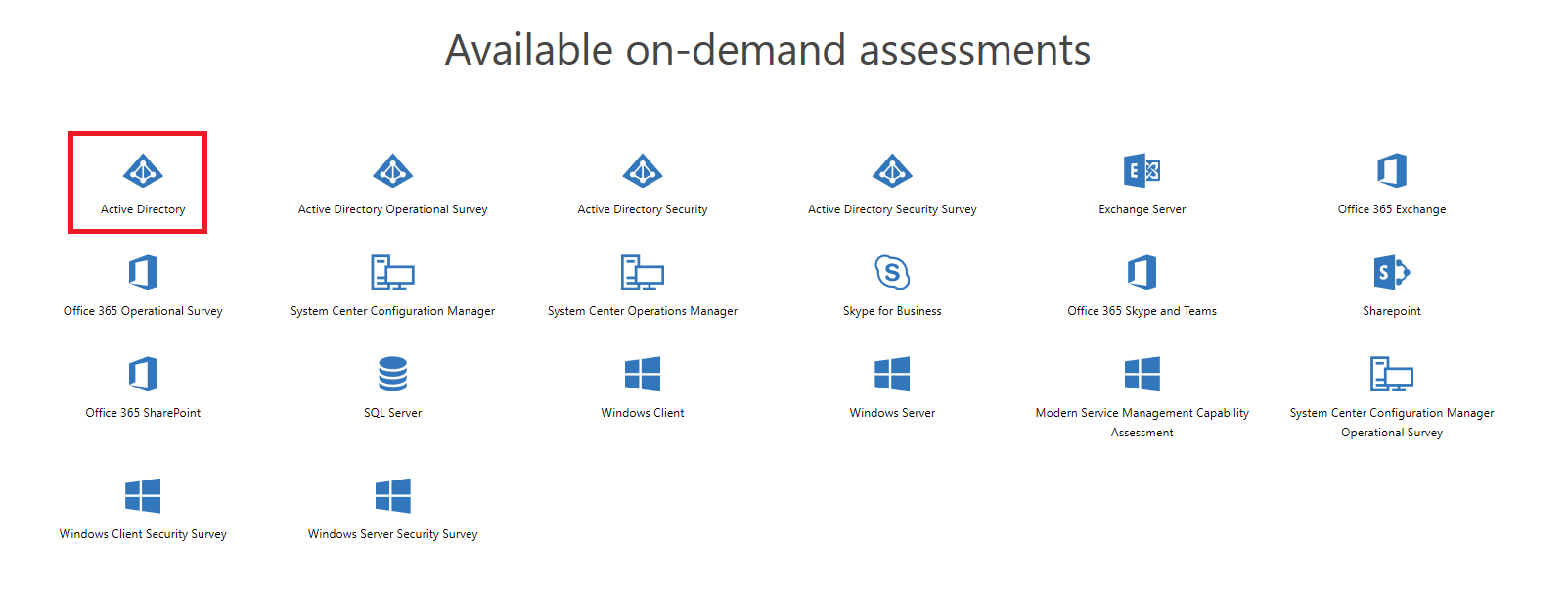Click "Windows Server Security Survey" label

(x=393, y=534)
